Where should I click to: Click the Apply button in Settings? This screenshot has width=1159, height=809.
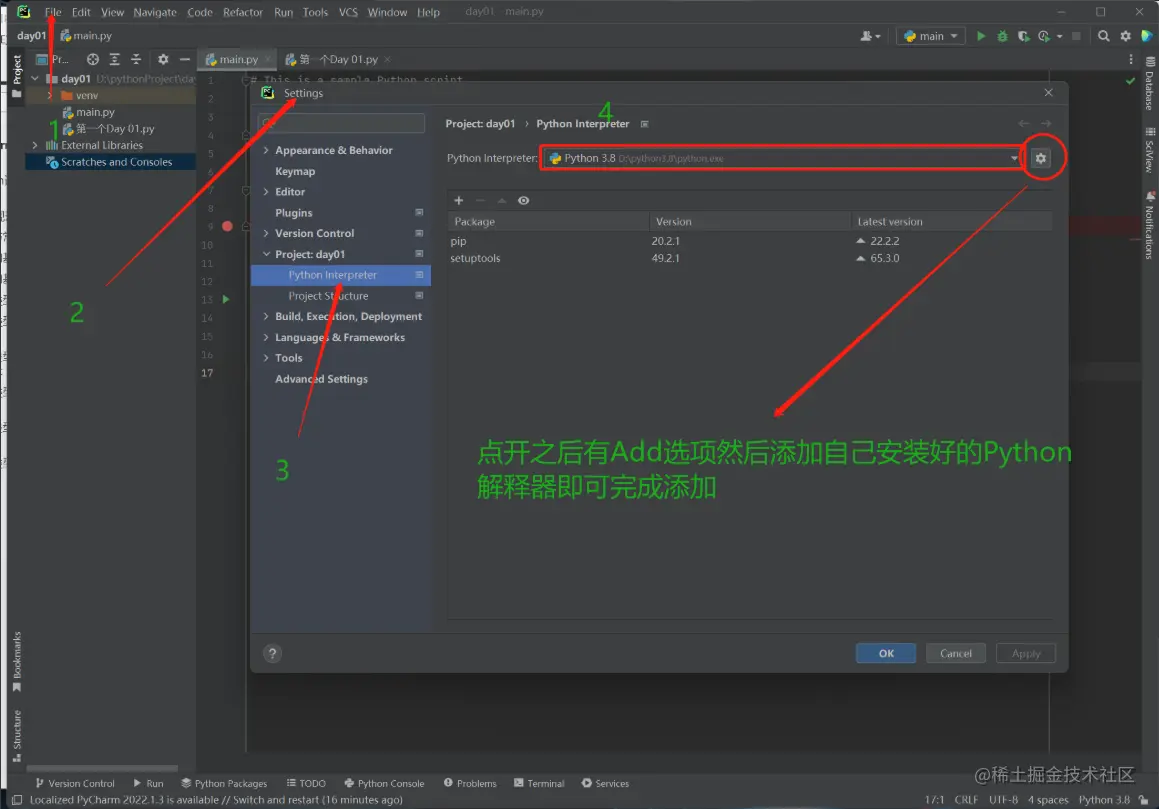click(x=1025, y=653)
